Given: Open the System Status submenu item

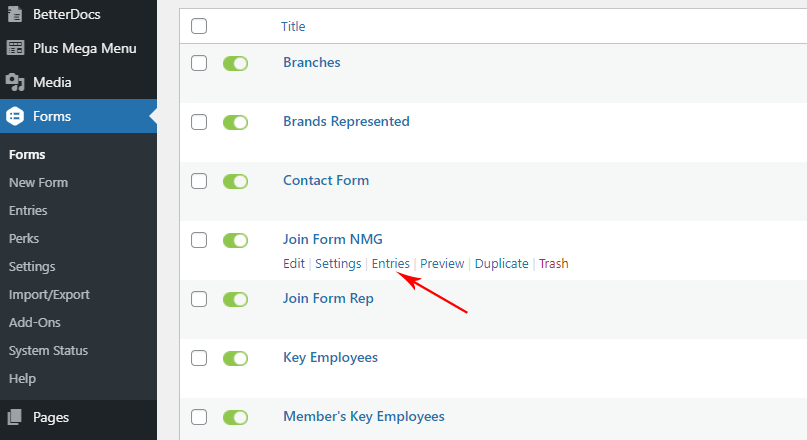Looking at the screenshot, I should [x=48, y=350].
